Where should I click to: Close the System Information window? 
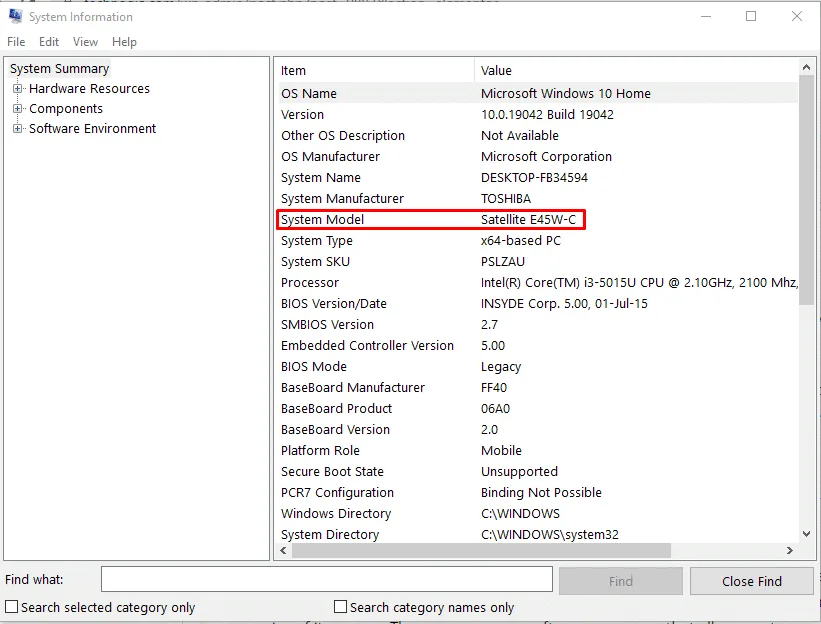click(796, 16)
